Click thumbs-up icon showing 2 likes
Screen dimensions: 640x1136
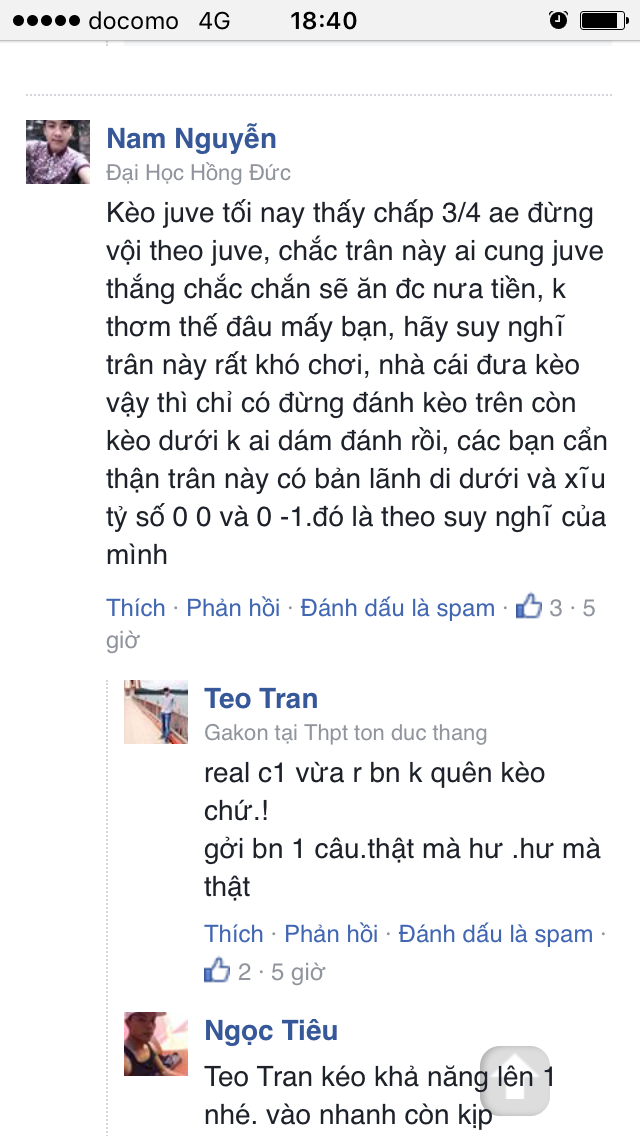[217, 971]
